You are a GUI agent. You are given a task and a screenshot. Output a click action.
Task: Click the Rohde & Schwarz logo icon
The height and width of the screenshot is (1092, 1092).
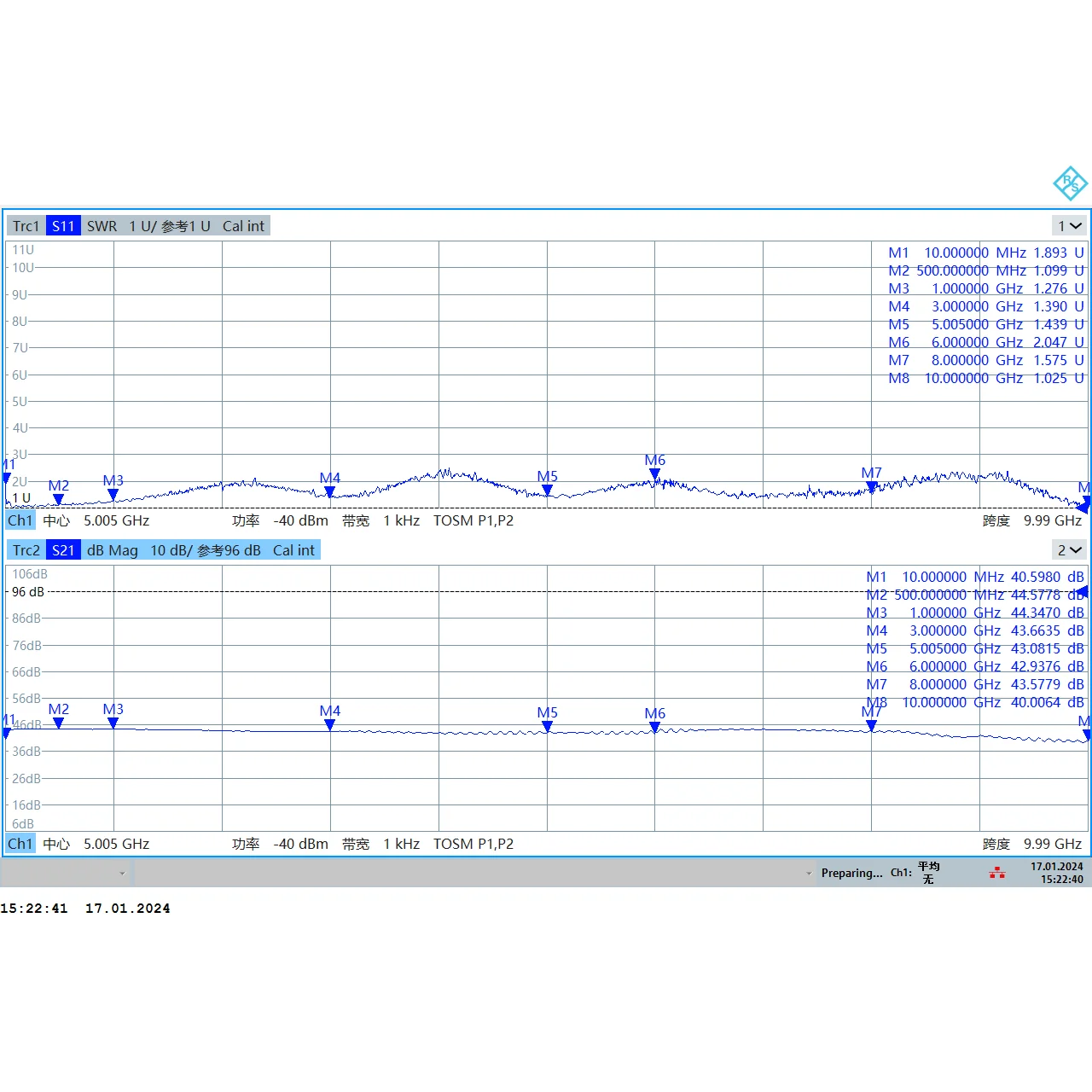(x=1070, y=183)
